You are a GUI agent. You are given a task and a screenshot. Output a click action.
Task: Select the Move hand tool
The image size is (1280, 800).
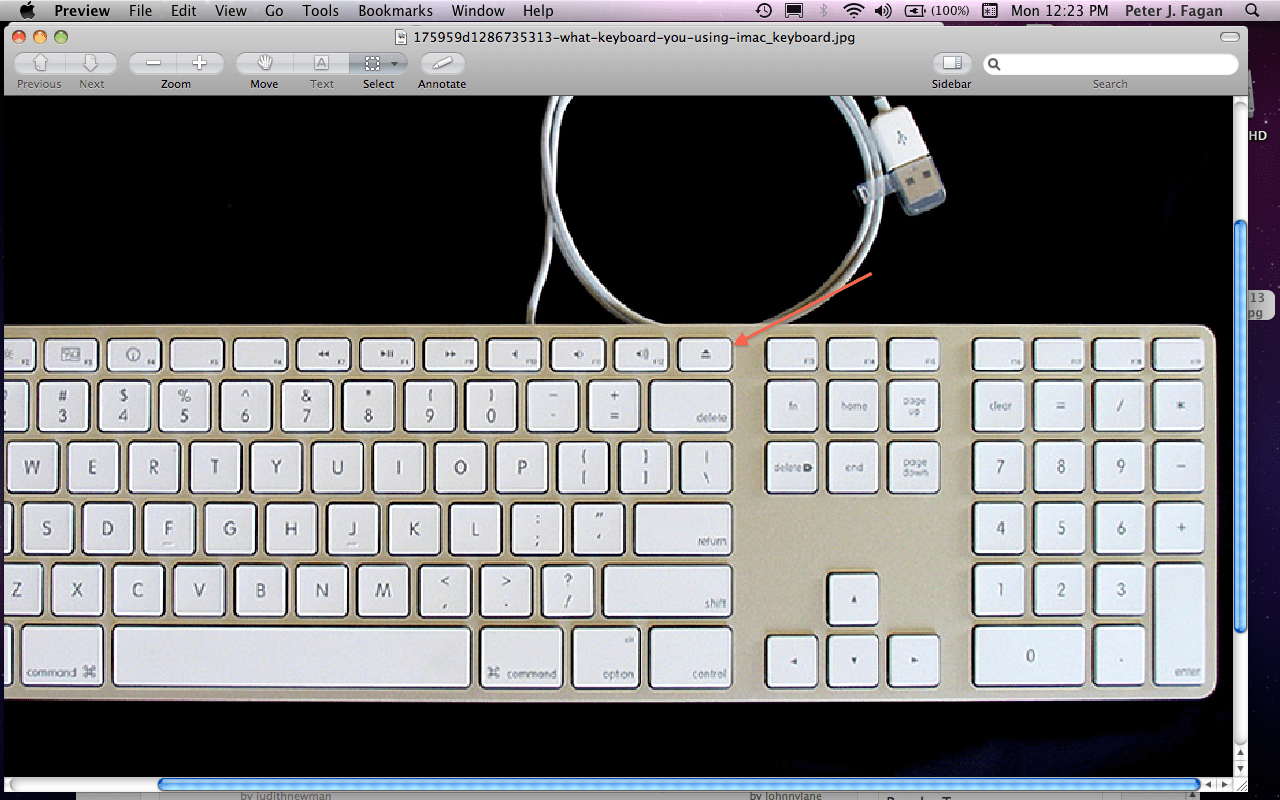coord(263,63)
